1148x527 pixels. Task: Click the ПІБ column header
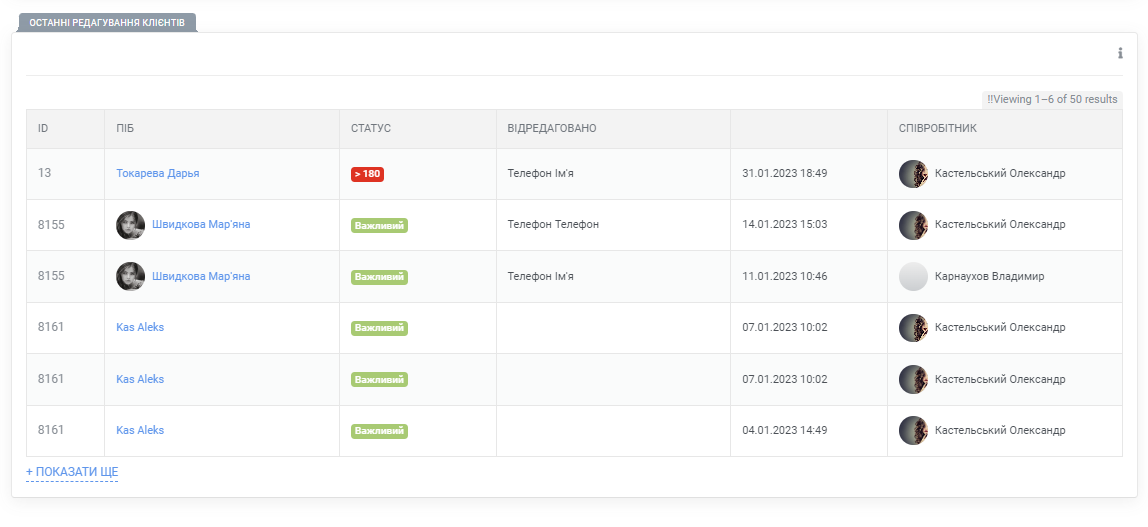pyautogui.click(x=125, y=129)
